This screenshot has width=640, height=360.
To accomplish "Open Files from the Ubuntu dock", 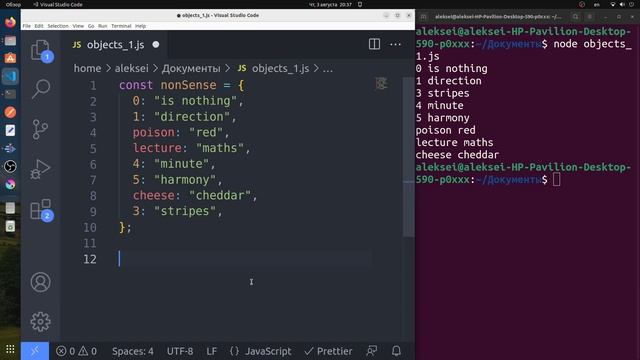I will coord(10,40).
